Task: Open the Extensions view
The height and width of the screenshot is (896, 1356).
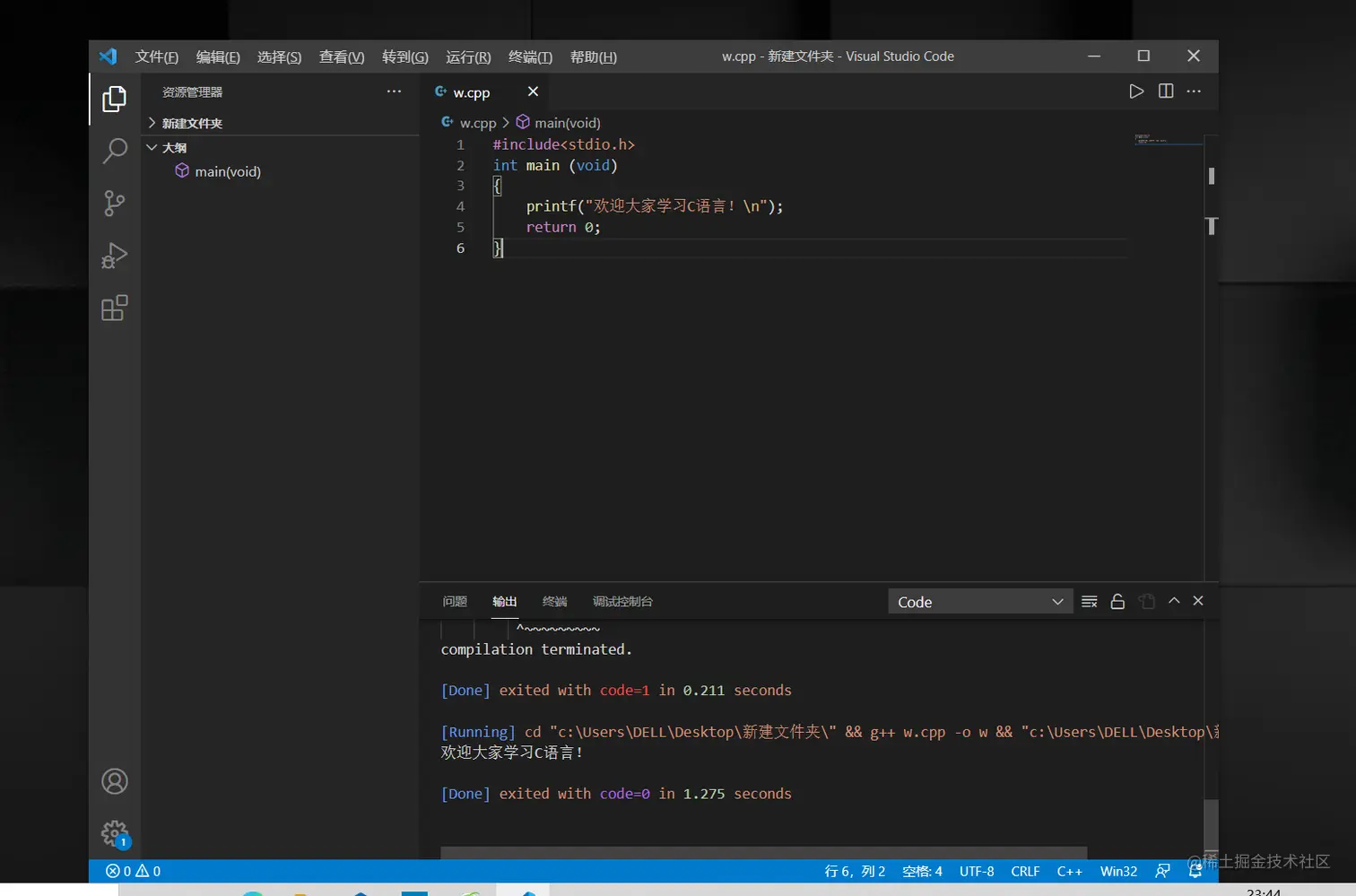Action: point(114,309)
